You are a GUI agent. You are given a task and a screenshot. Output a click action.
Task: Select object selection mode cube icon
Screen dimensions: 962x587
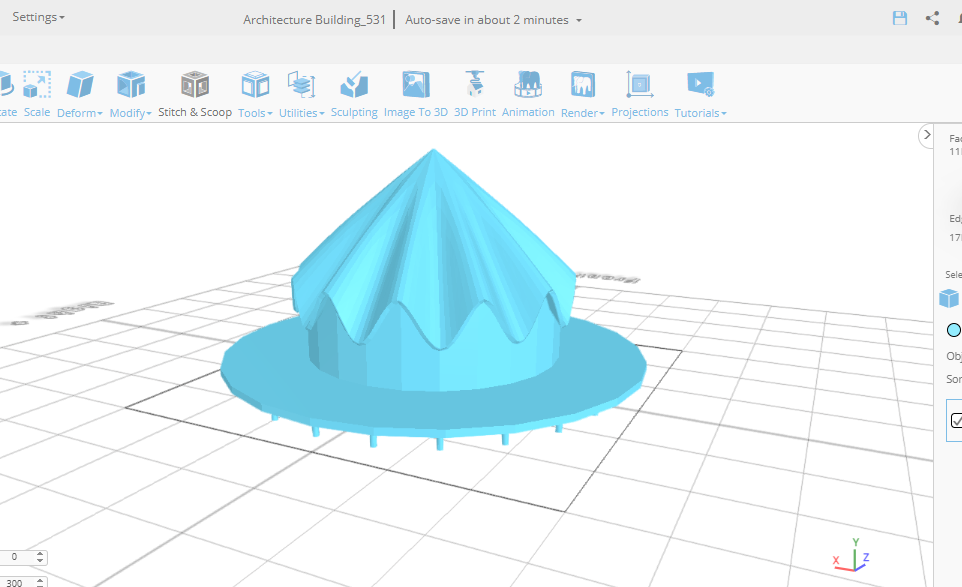pyautogui.click(x=948, y=298)
